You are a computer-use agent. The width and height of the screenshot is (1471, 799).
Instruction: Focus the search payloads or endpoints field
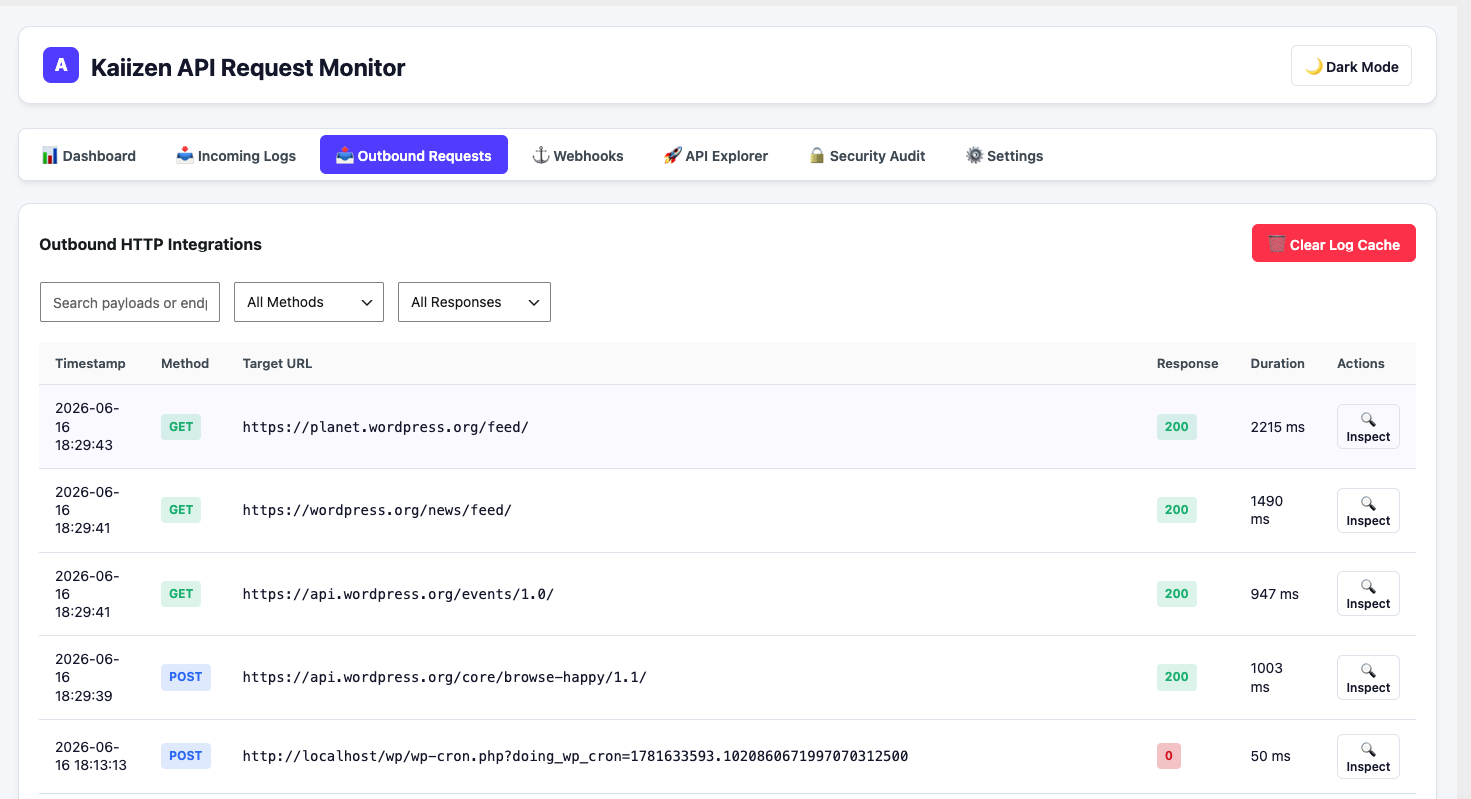click(130, 302)
